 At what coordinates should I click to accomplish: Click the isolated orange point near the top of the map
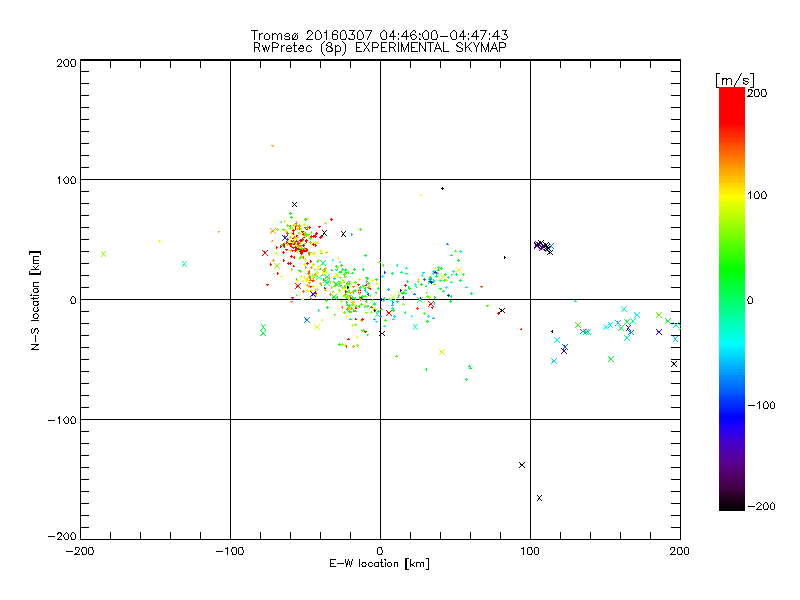[272, 146]
